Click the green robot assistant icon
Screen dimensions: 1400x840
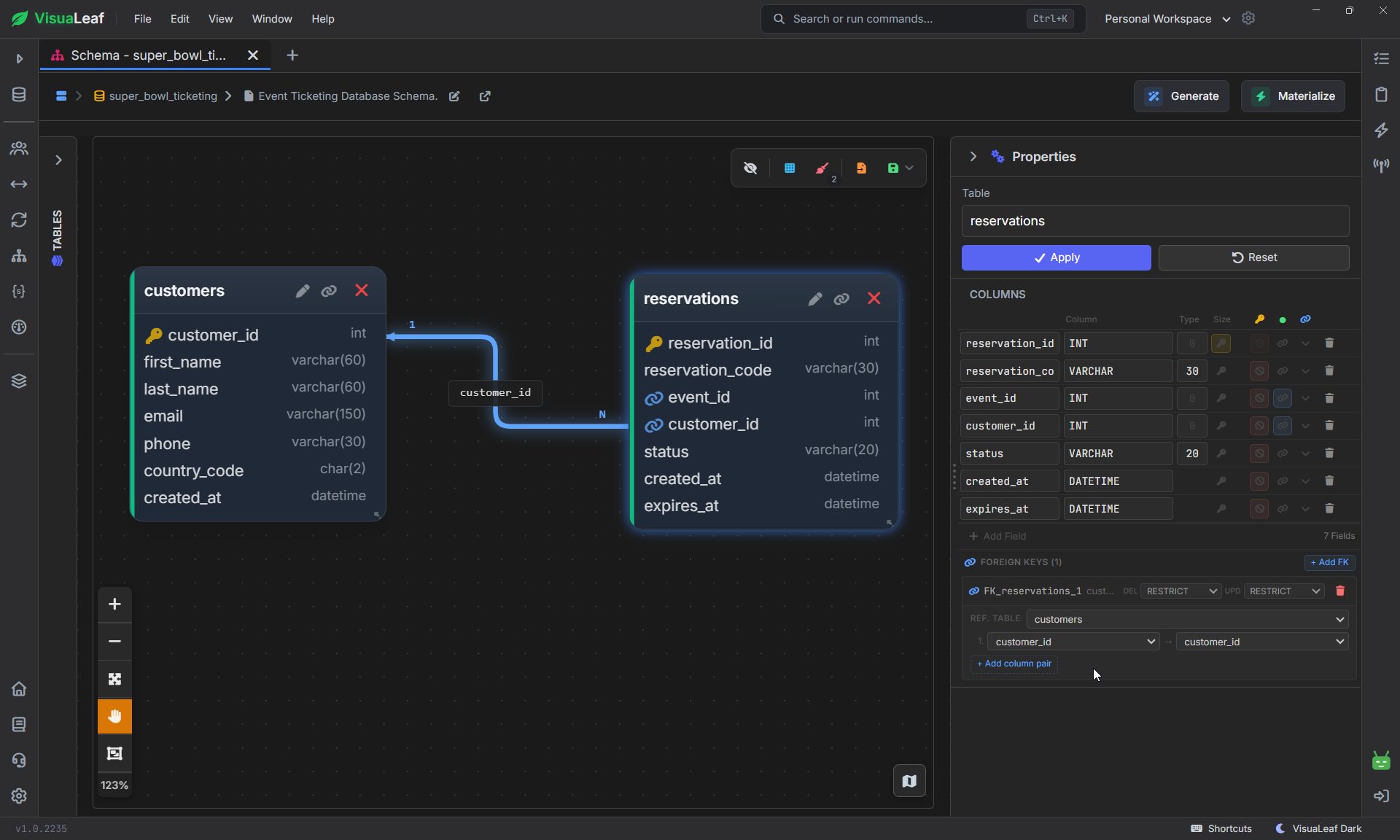click(x=1381, y=761)
